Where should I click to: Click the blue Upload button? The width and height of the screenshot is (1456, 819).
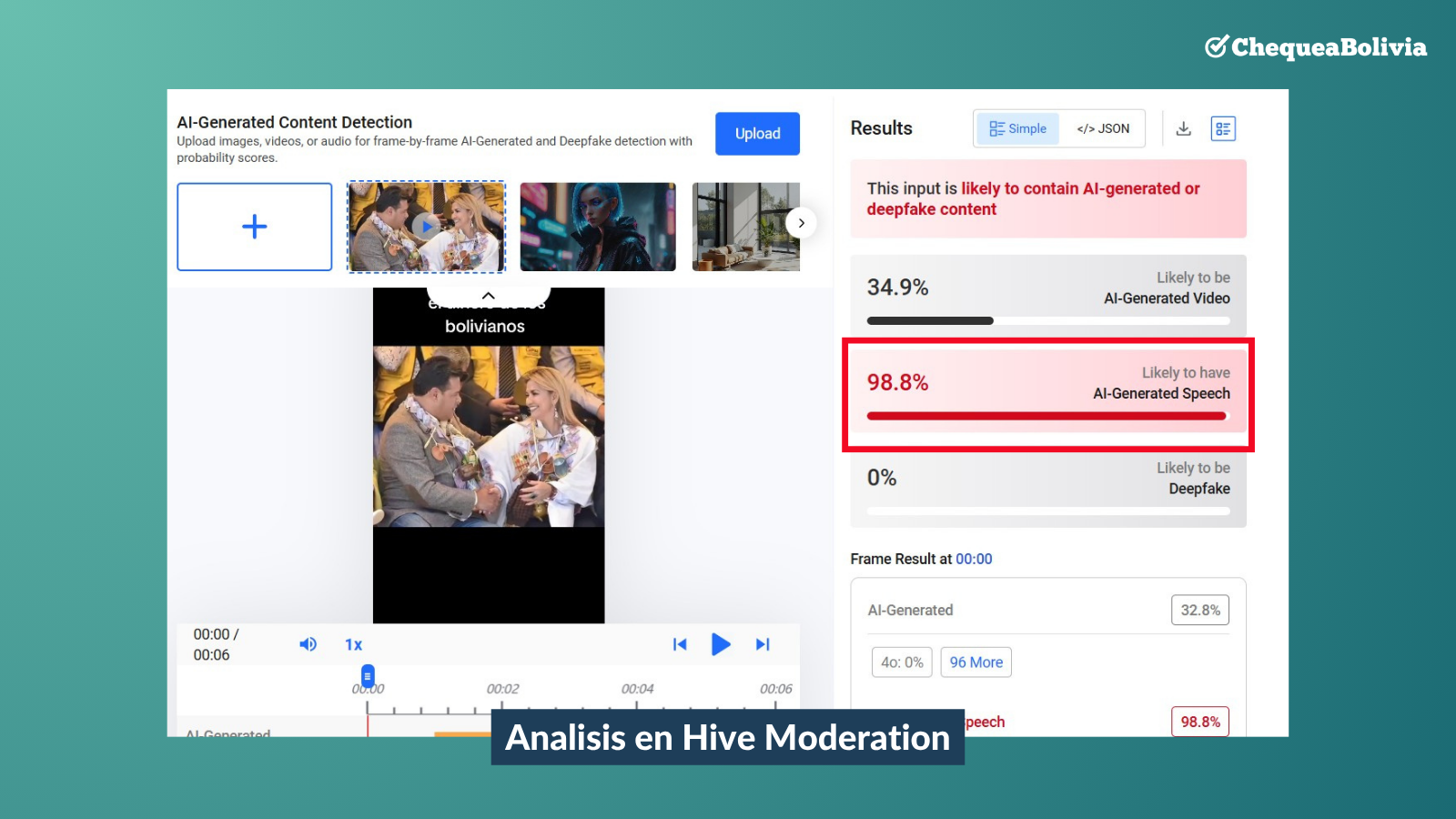(757, 134)
